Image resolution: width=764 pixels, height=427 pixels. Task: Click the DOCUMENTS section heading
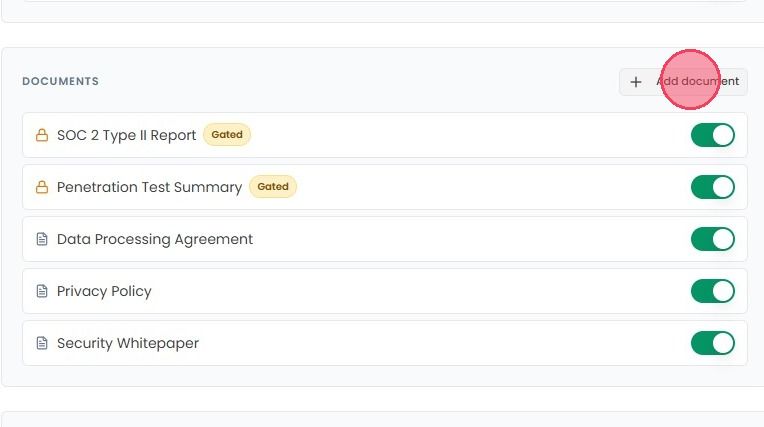pyautogui.click(x=60, y=81)
